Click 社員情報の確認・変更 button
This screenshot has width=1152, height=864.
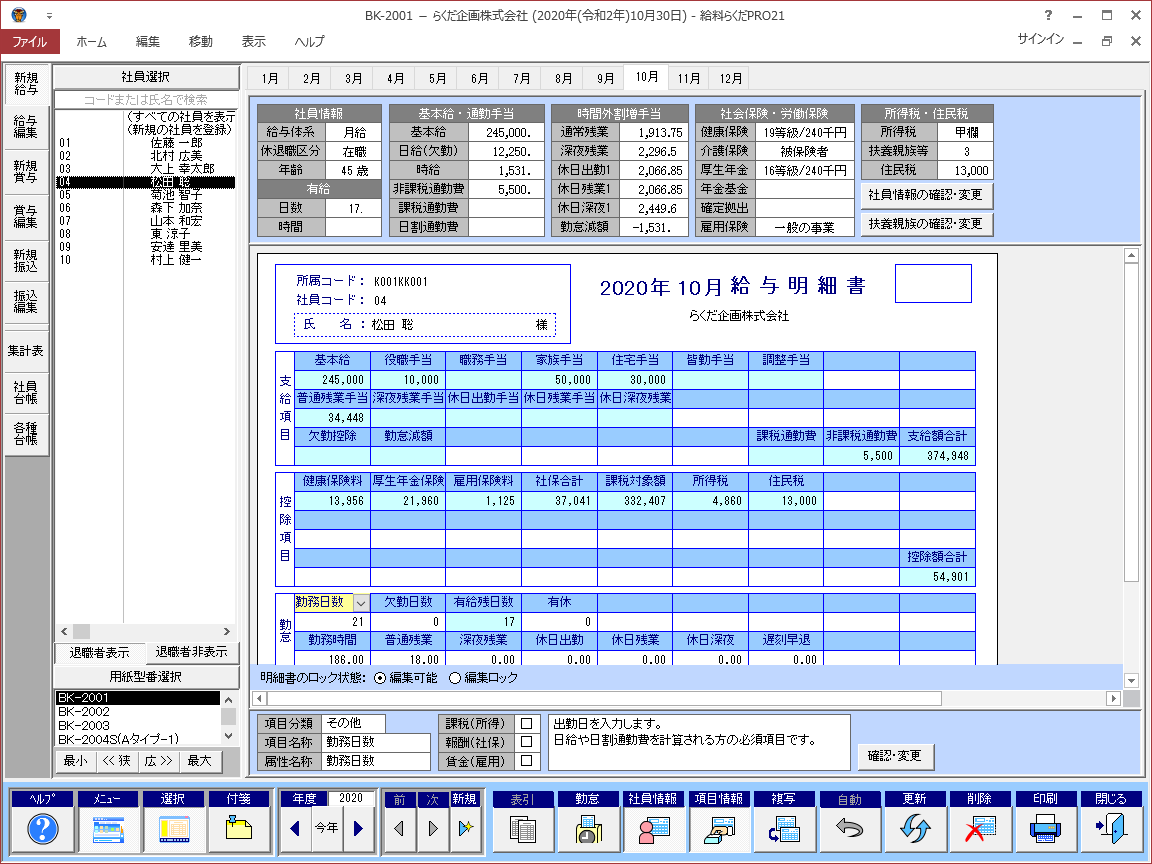click(x=926, y=195)
